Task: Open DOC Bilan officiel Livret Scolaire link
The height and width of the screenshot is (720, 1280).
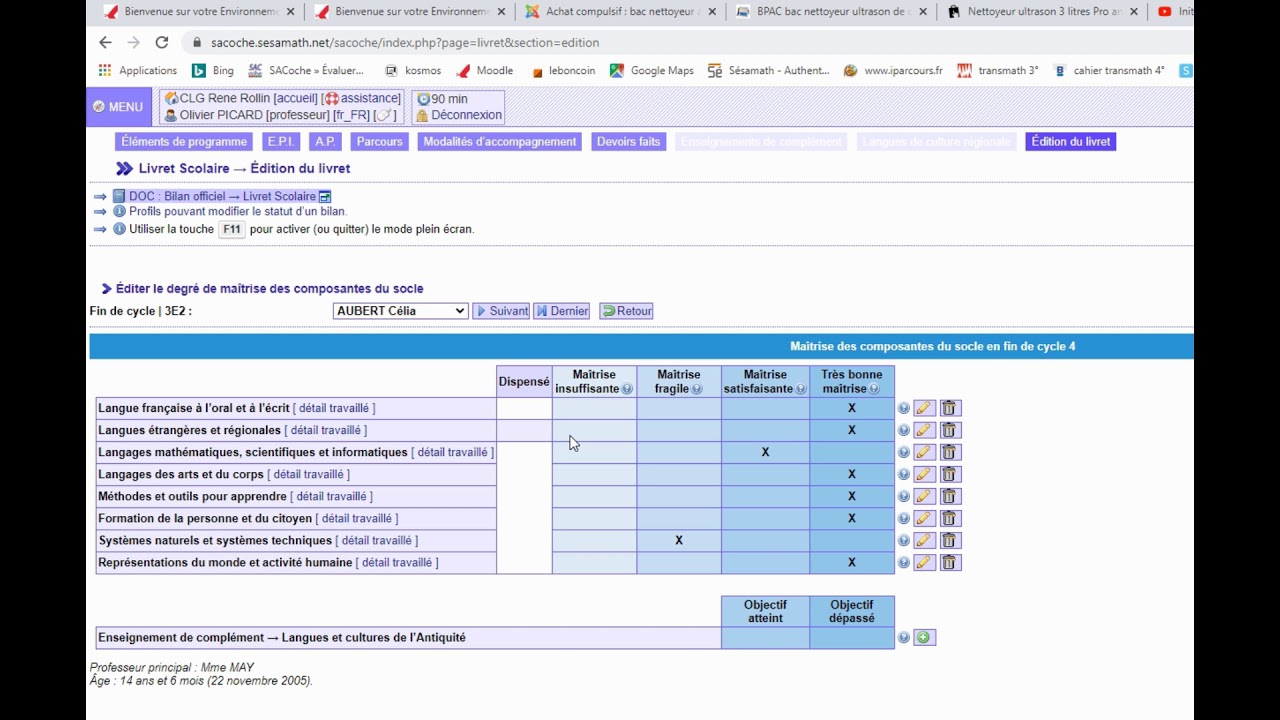Action: coord(222,196)
